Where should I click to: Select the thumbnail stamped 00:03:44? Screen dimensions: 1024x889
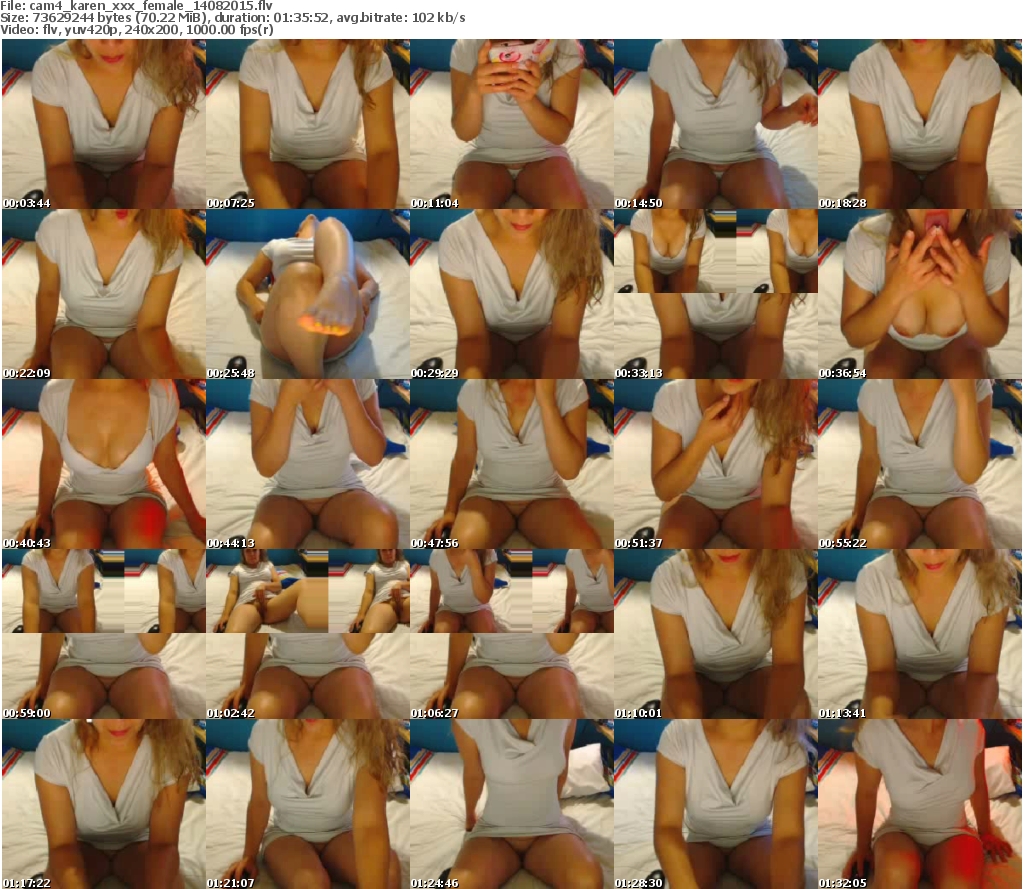(104, 124)
